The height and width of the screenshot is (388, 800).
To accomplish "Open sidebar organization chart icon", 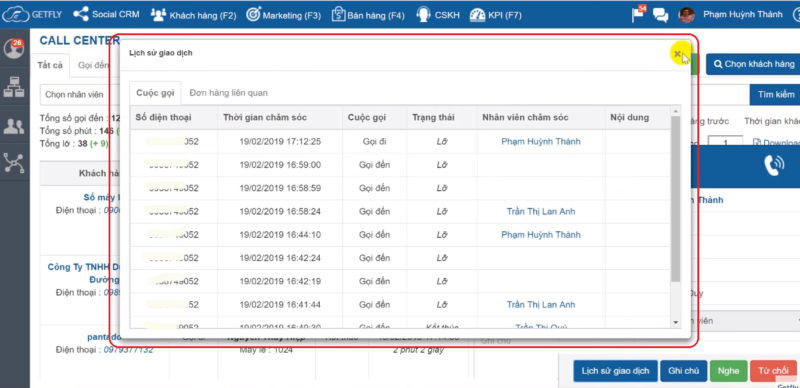I will coord(14,87).
